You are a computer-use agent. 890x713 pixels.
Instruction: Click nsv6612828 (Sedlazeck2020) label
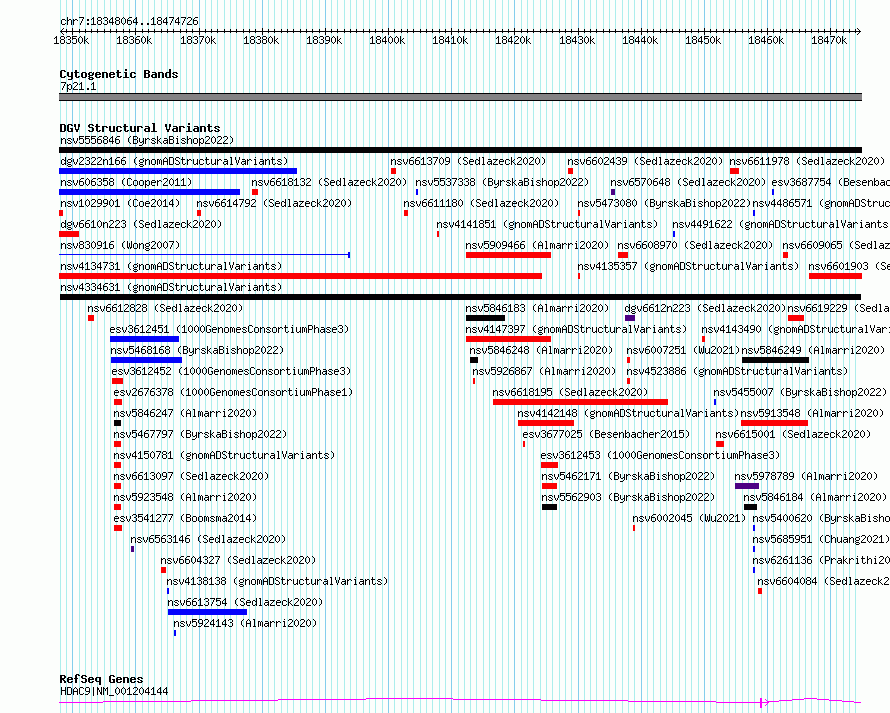click(165, 308)
